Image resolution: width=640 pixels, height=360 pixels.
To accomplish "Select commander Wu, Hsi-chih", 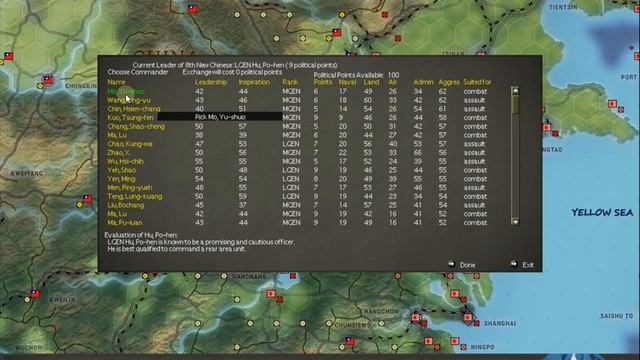I will pyautogui.click(x=125, y=162).
